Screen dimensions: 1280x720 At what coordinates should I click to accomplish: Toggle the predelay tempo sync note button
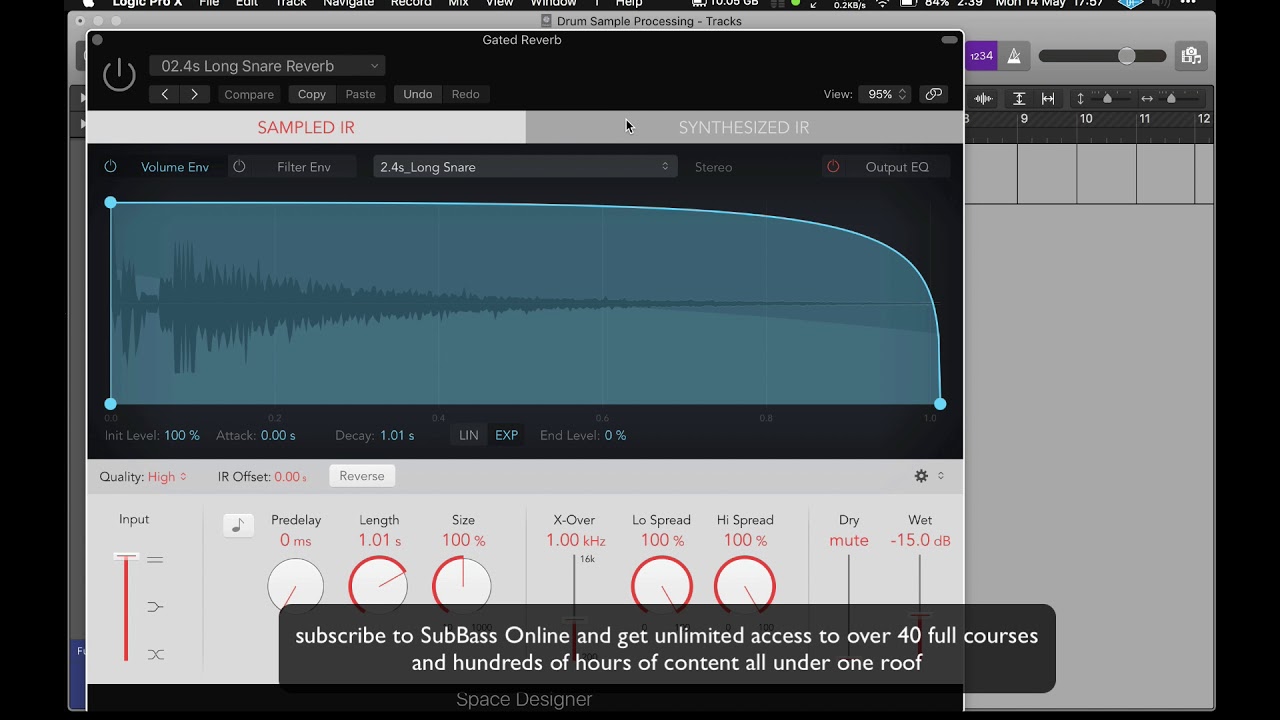238,525
